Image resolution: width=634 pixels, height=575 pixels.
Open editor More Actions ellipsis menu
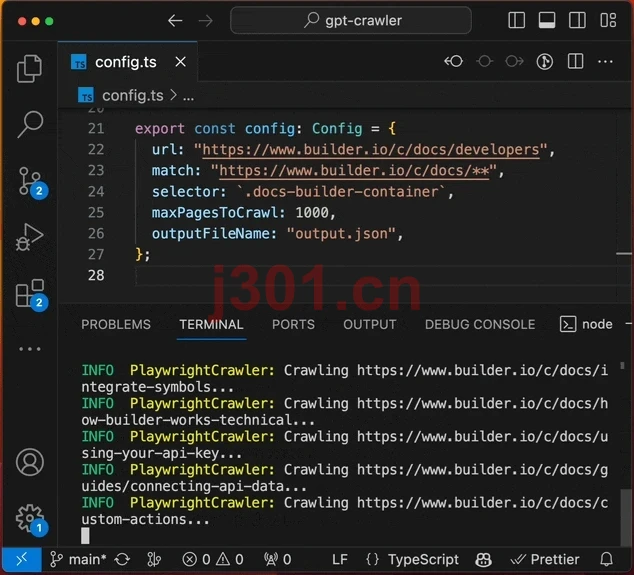605,61
